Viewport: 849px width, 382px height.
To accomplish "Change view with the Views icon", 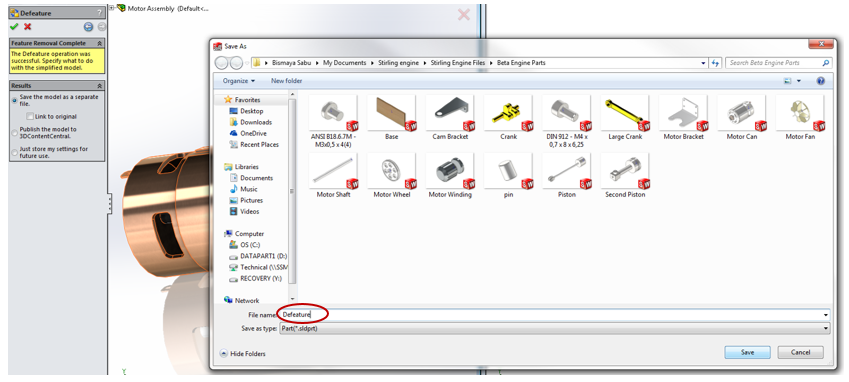I will 788,81.
